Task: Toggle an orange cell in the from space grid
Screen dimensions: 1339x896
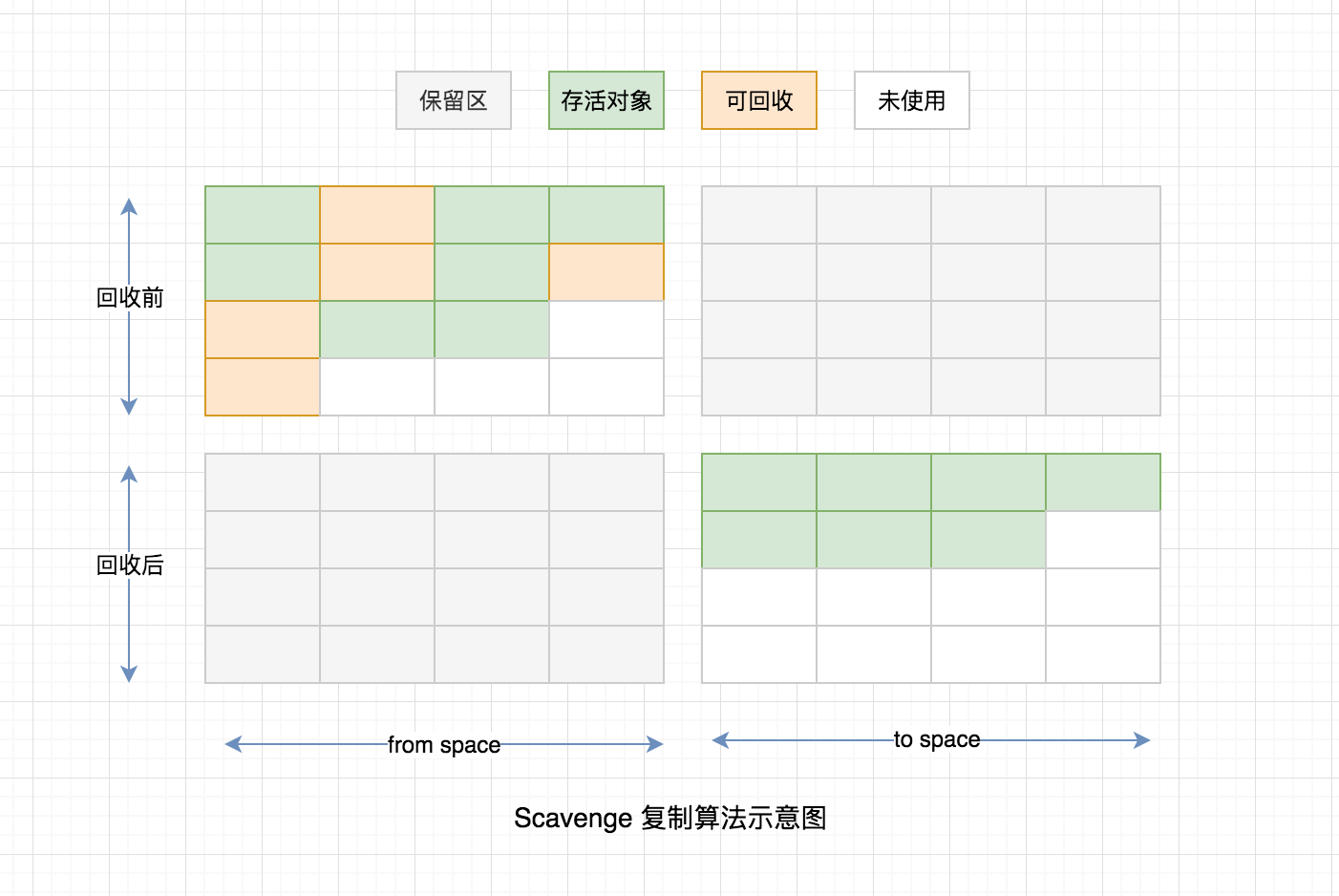Action: 376,215
